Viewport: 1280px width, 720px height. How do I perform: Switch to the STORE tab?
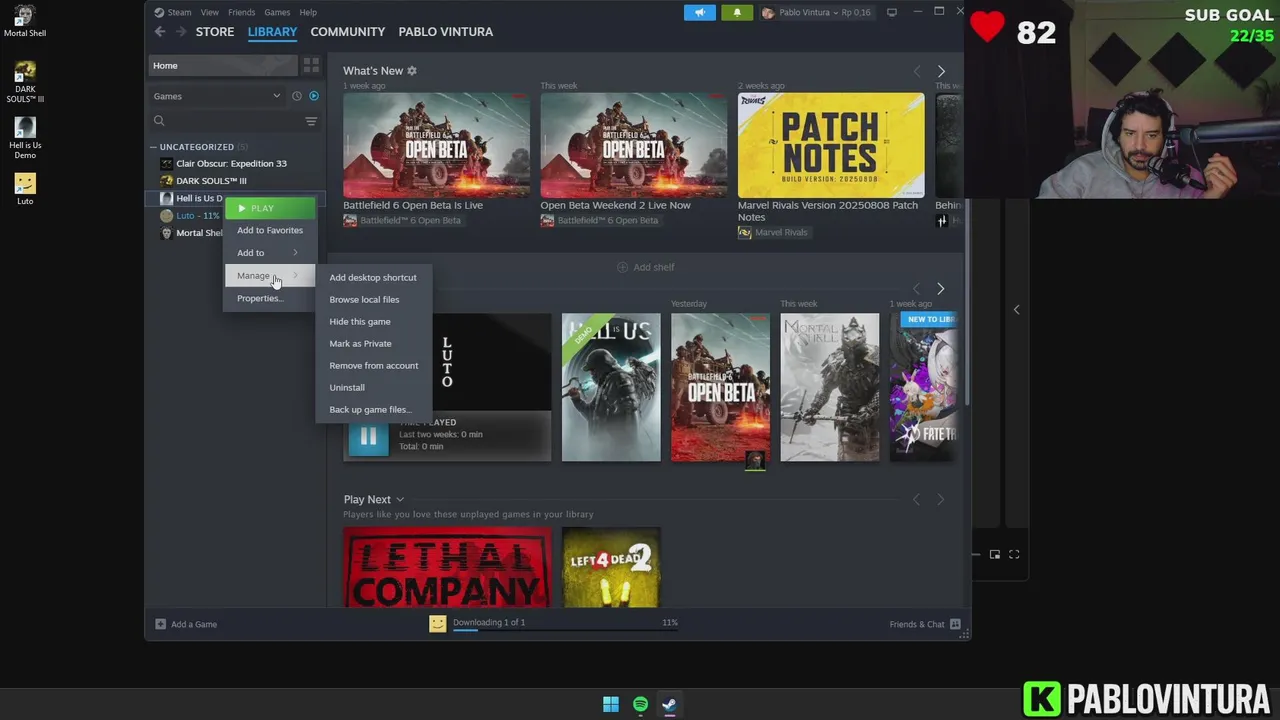(x=215, y=32)
